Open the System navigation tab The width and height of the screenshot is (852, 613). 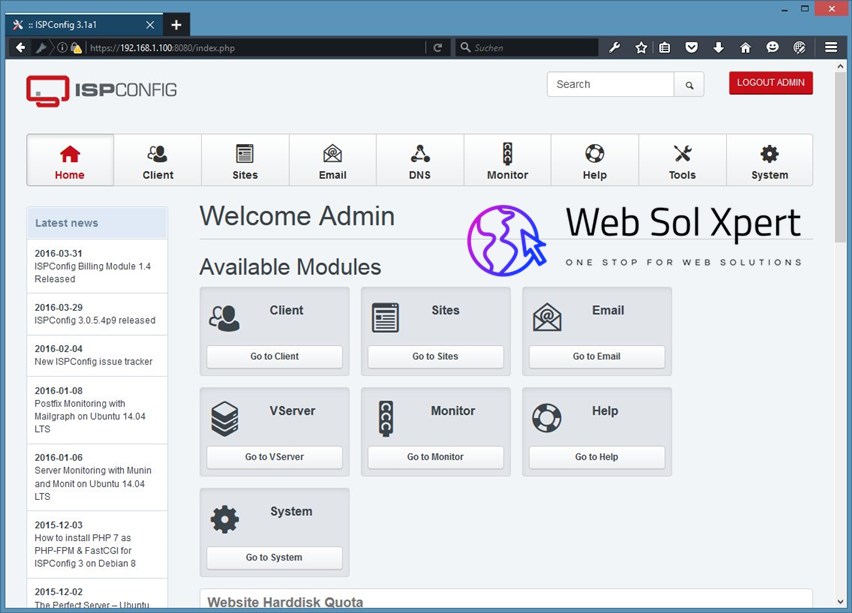[x=769, y=160]
